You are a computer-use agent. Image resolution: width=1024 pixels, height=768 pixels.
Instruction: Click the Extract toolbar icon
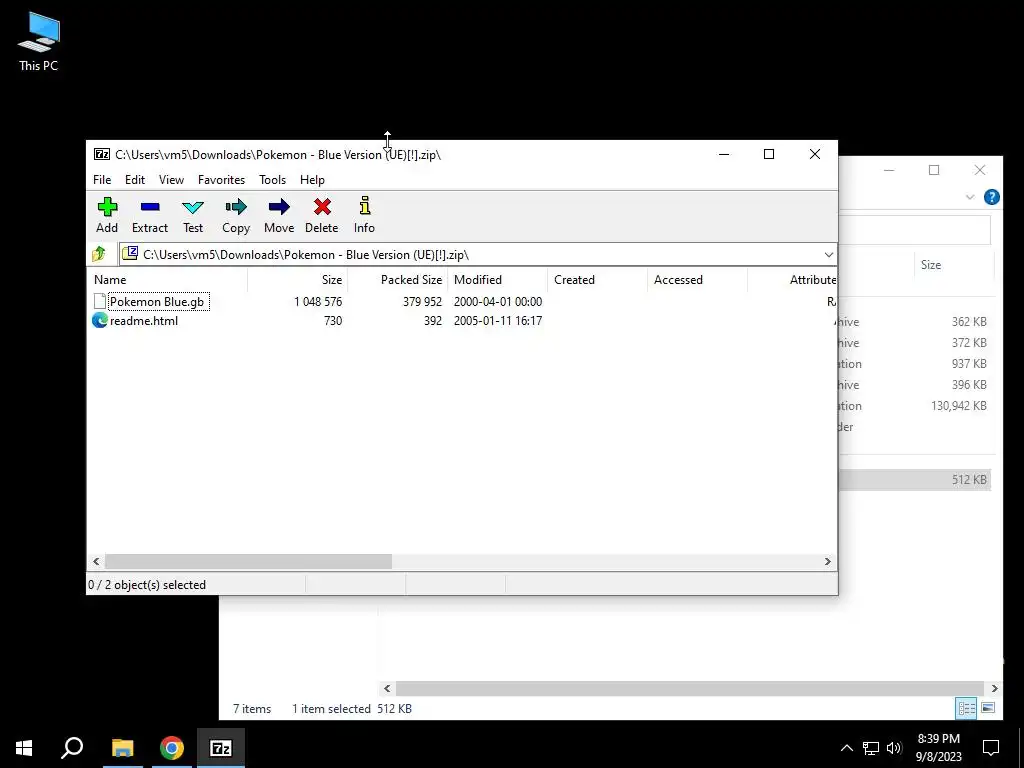(x=150, y=215)
